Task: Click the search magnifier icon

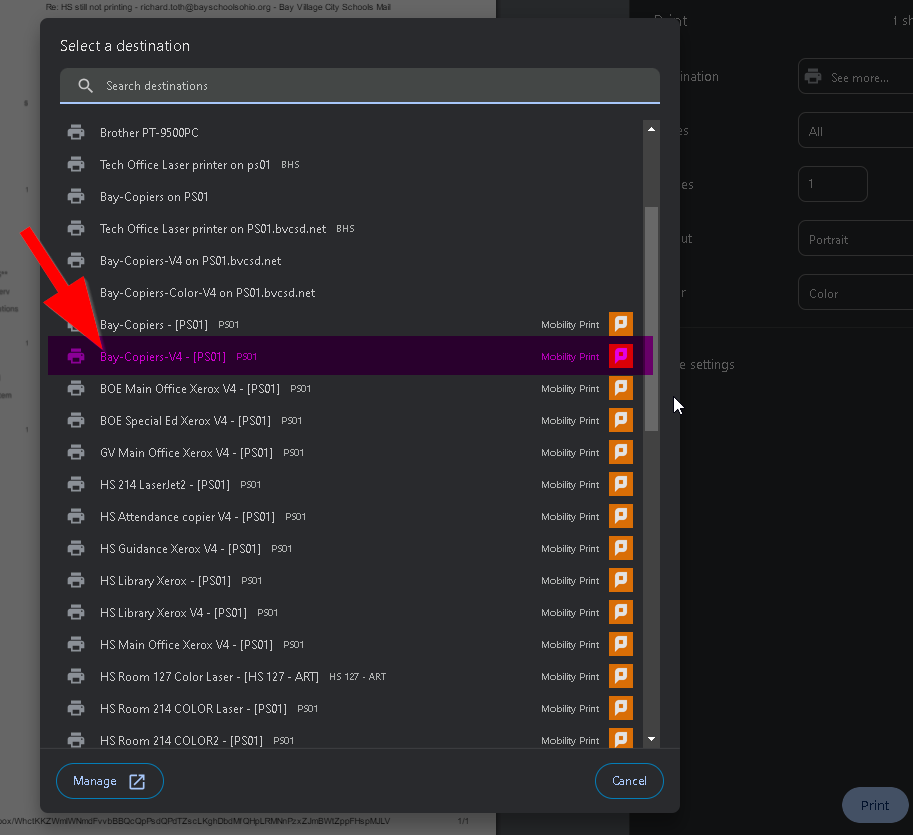Action: tap(86, 86)
